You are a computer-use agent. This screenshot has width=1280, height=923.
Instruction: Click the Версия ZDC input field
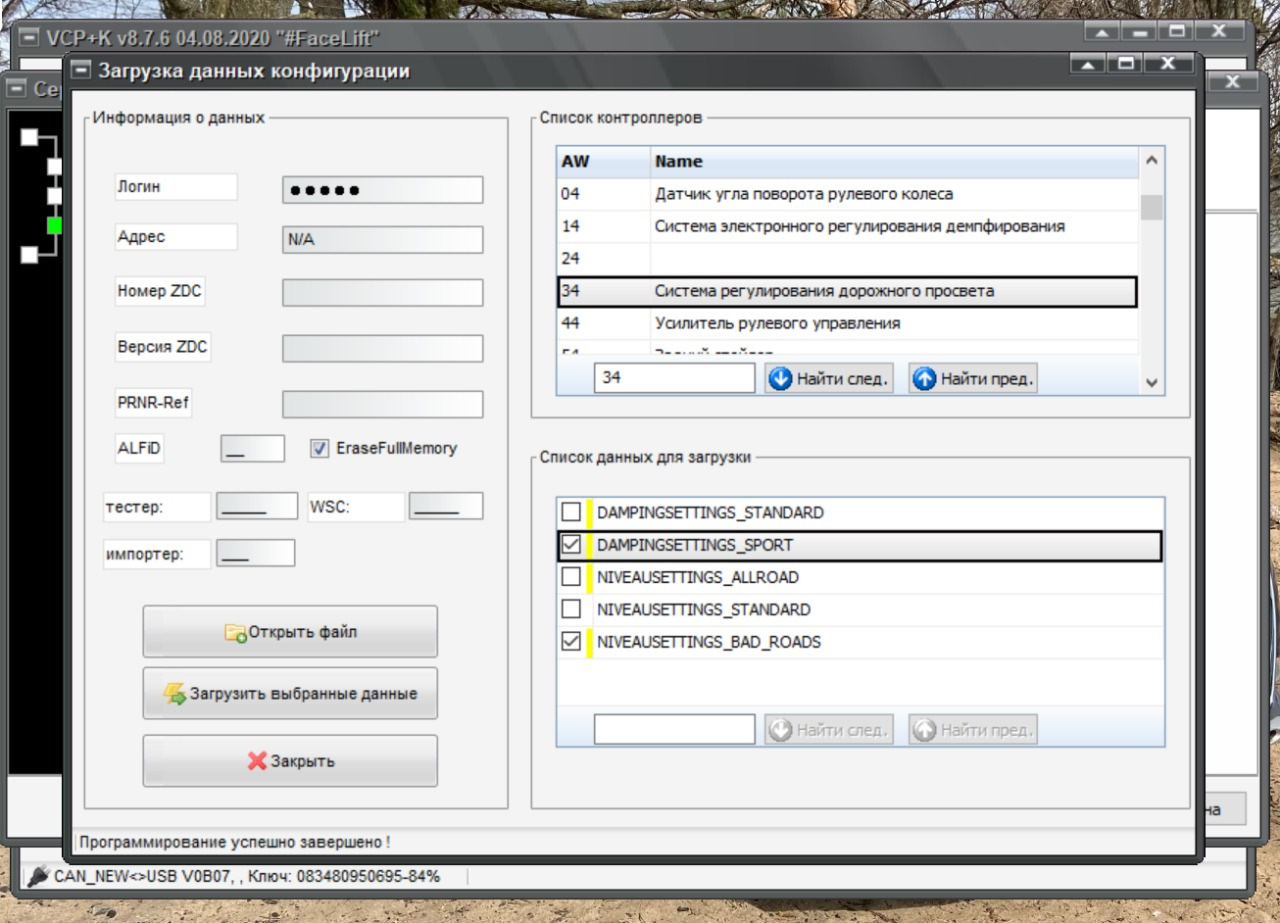click(383, 348)
